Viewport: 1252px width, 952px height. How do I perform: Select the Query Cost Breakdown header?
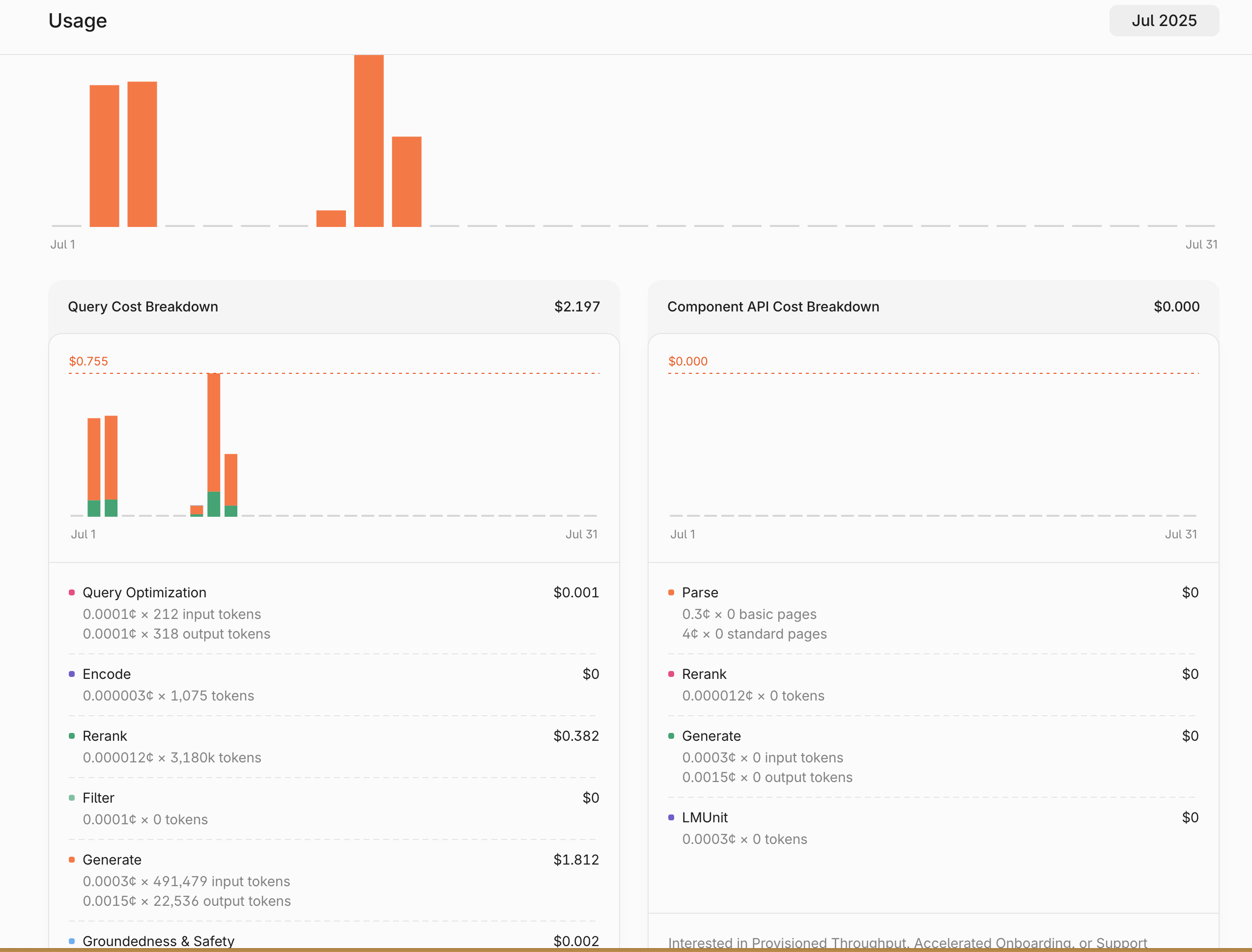coord(143,307)
